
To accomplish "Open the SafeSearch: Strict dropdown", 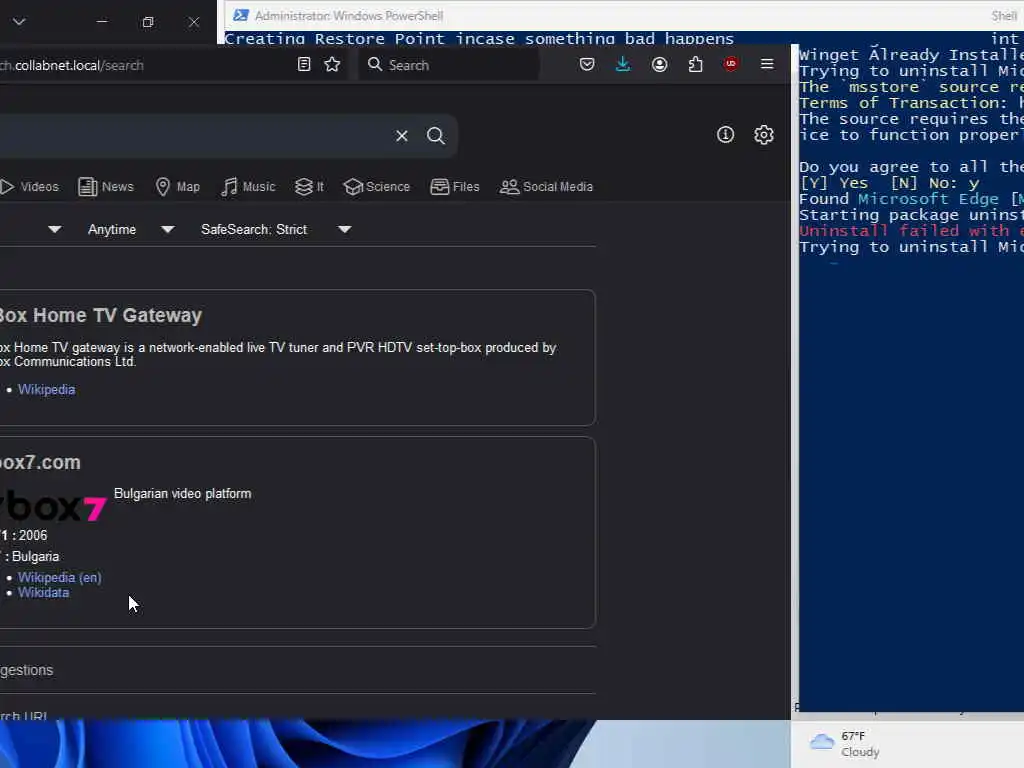I will point(276,229).
